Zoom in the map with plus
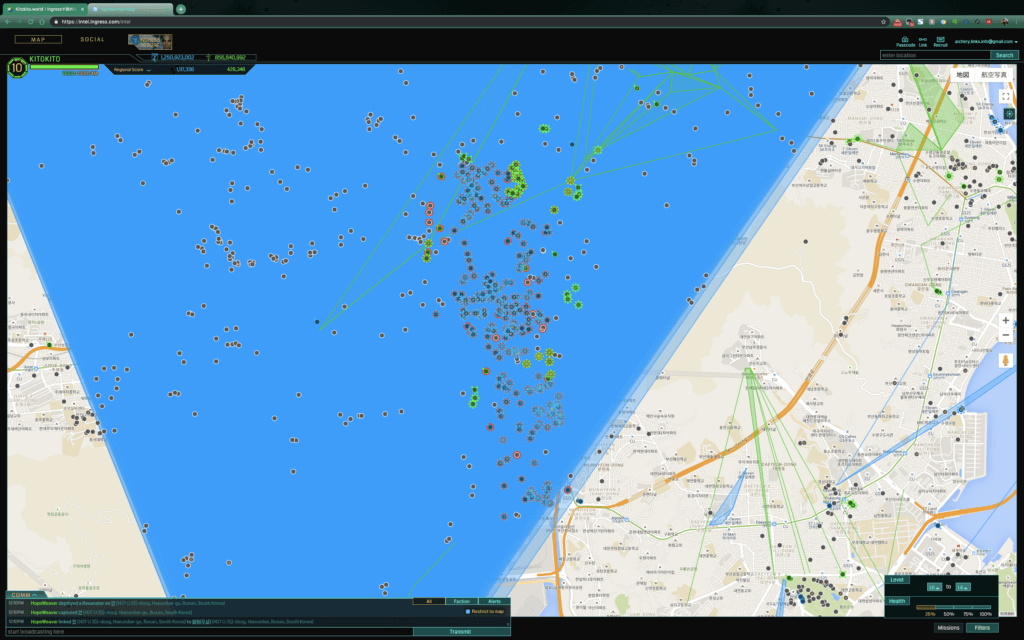Viewport: 1024px width, 640px height. click(x=1006, y=321)
